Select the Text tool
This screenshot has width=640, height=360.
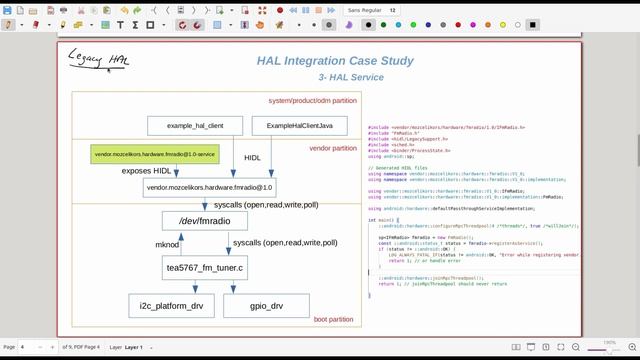coord(120,25)
